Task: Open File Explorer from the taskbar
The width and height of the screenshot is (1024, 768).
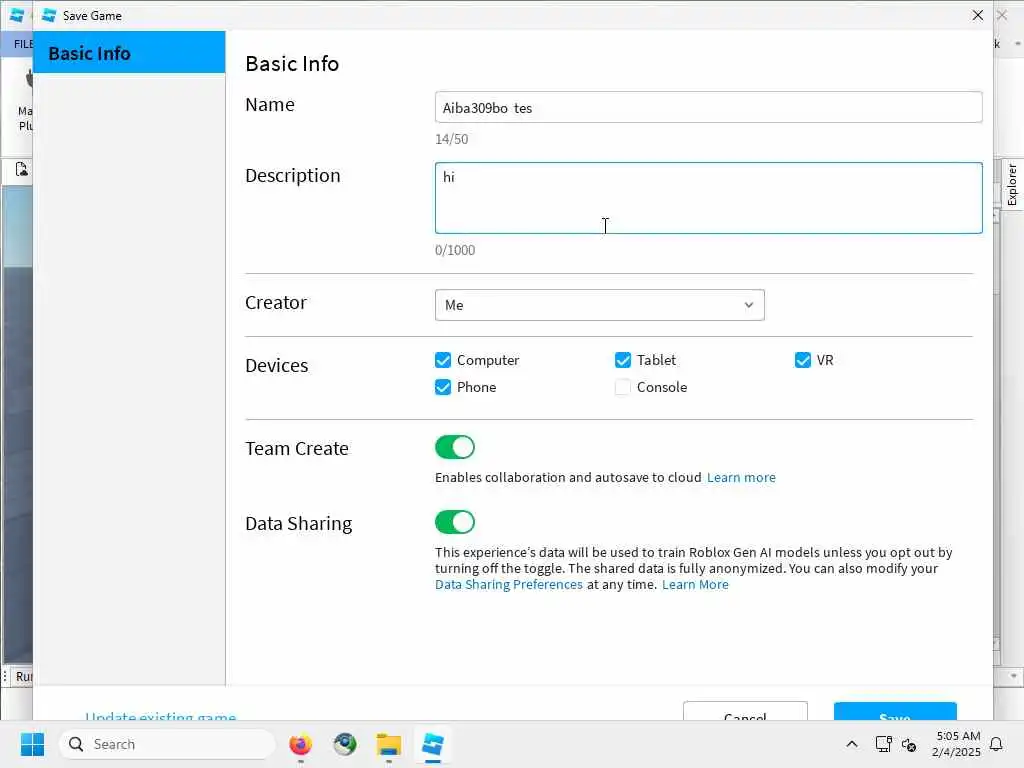Action: coord(389,744)
